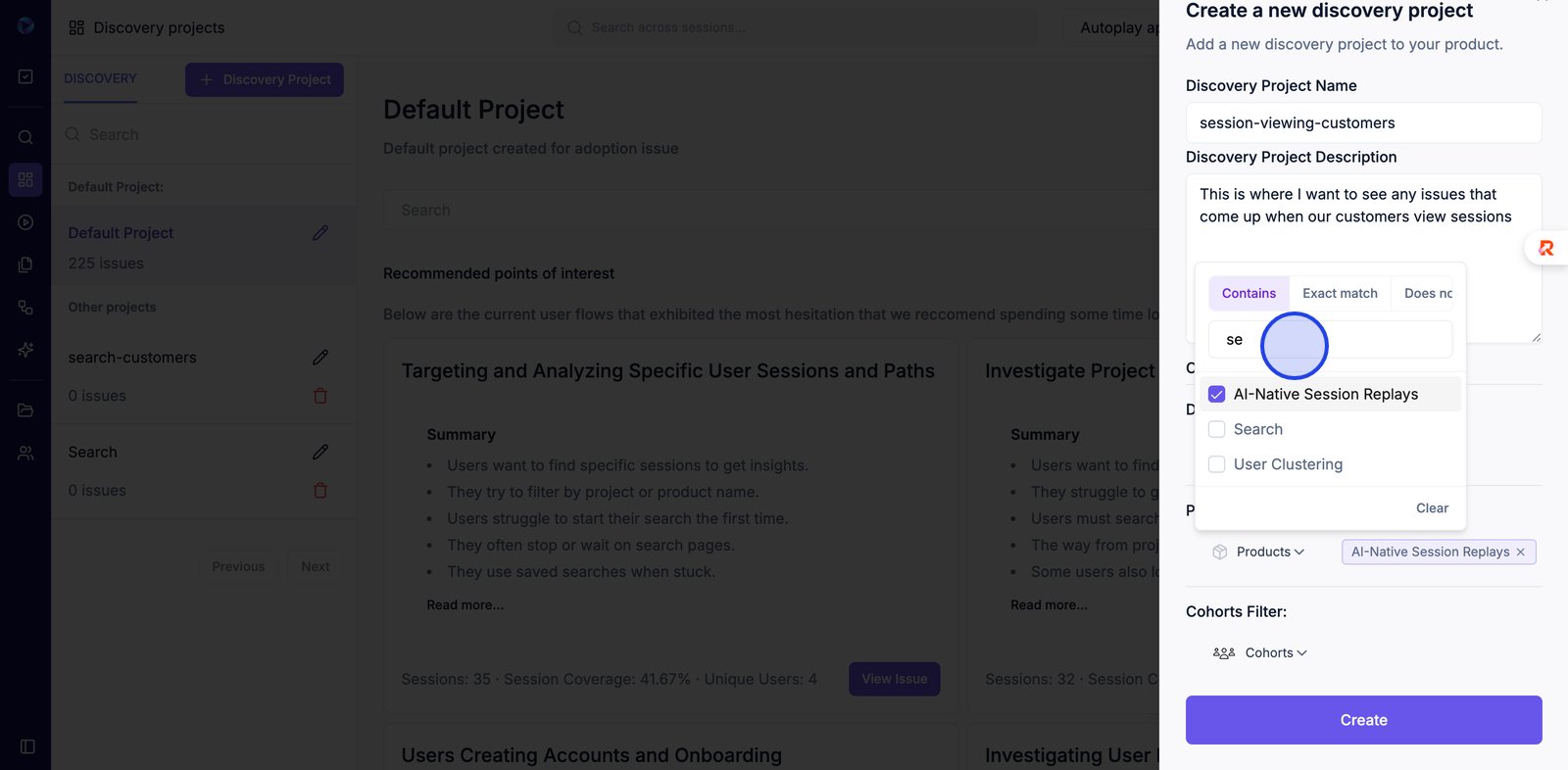Click the Discovery Project Name field

tap(1363, 123)
